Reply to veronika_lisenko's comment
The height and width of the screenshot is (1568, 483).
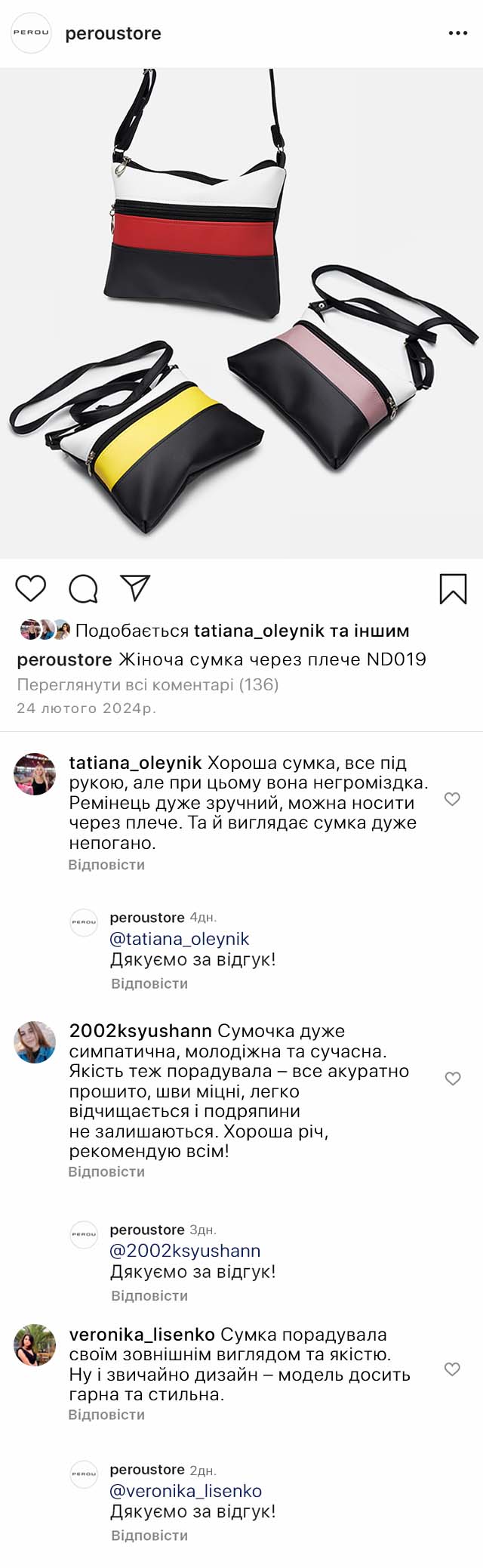(106, 1415)
